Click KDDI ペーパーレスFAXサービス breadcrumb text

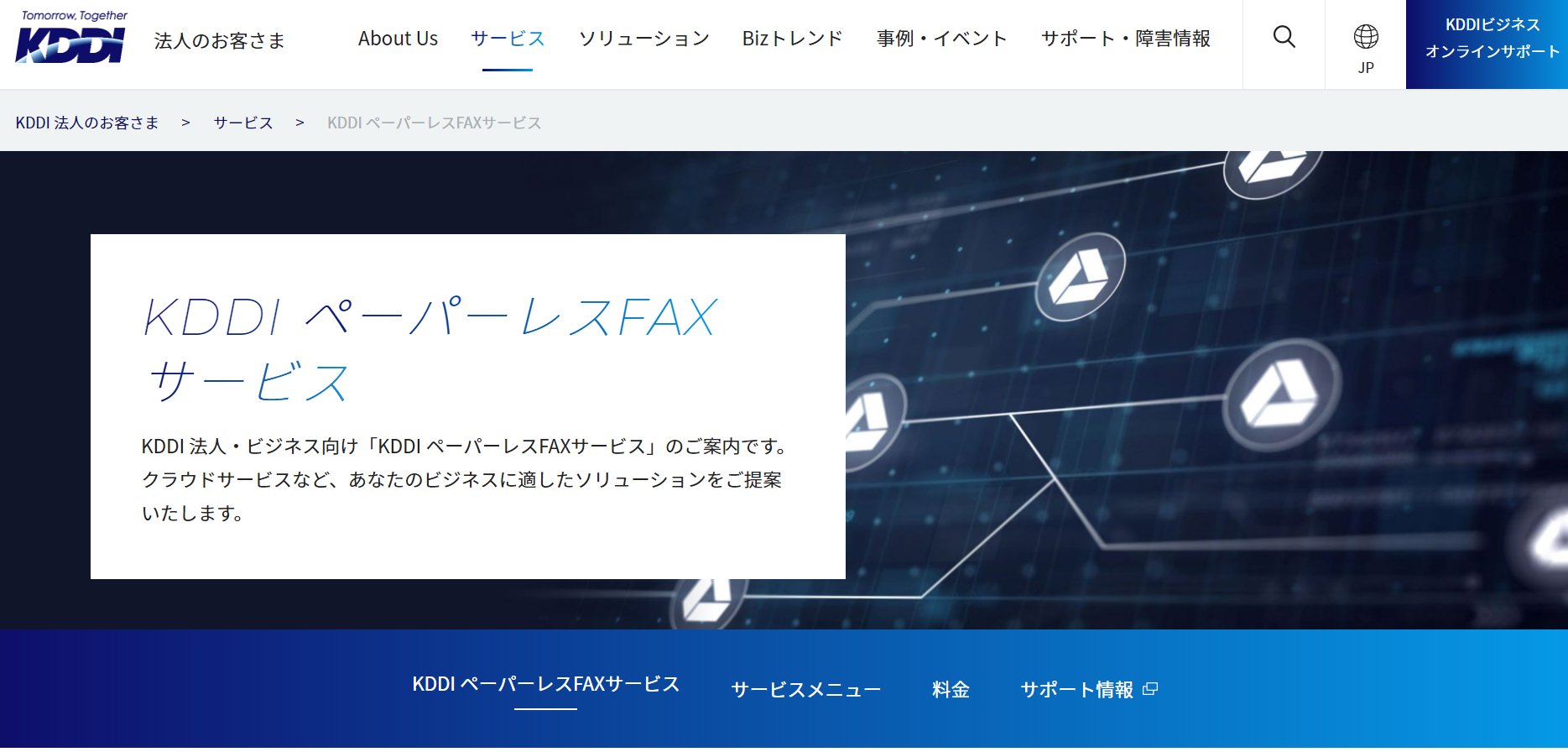(435, 123)
